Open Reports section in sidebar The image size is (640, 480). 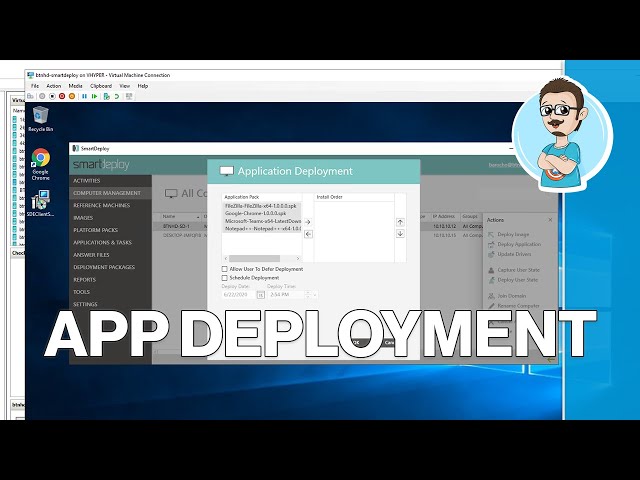[111, 280]
